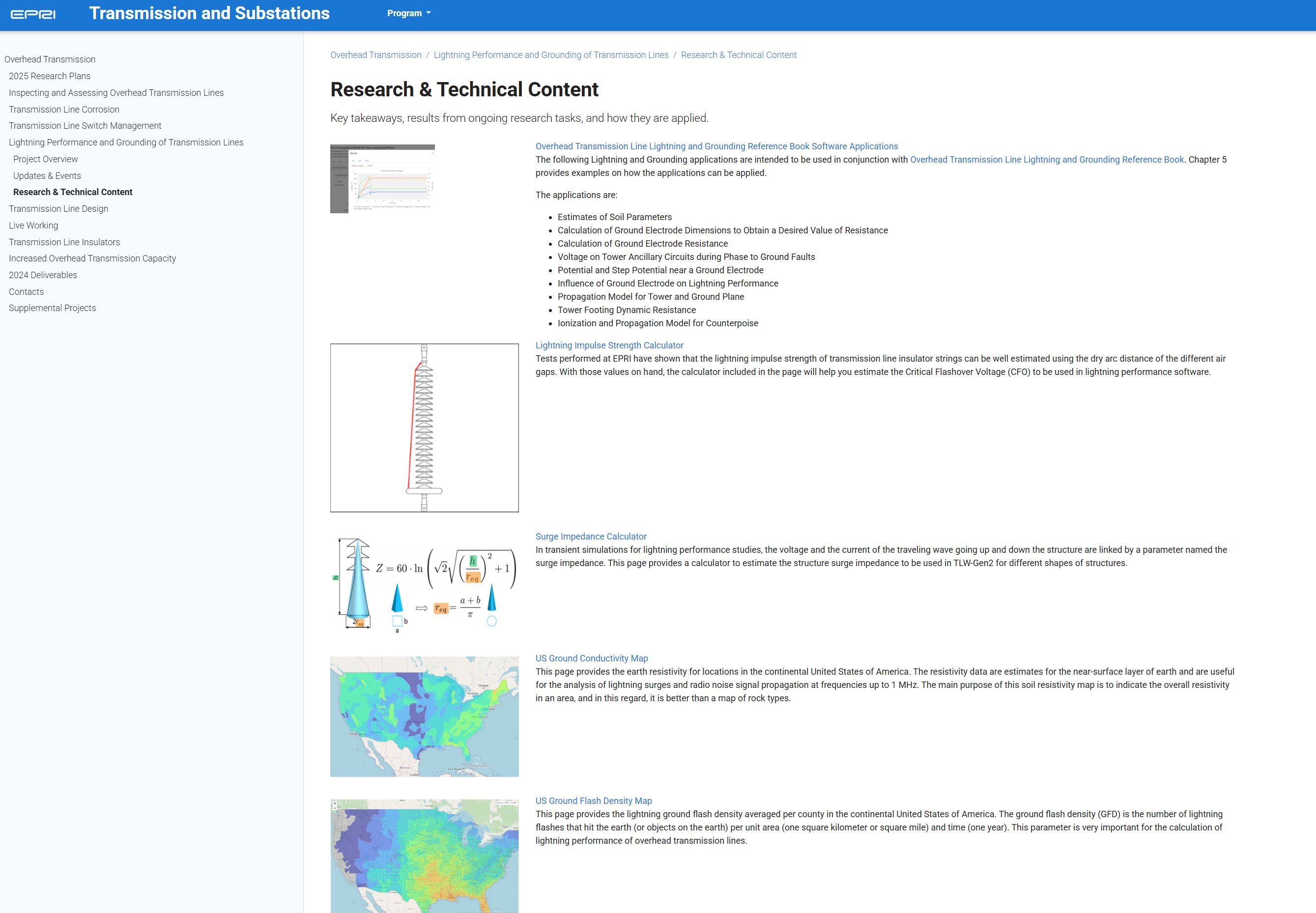1316x913 pixels.
Task: Open 2025 Research Plans sidebar item
Action: click(49, 76)
